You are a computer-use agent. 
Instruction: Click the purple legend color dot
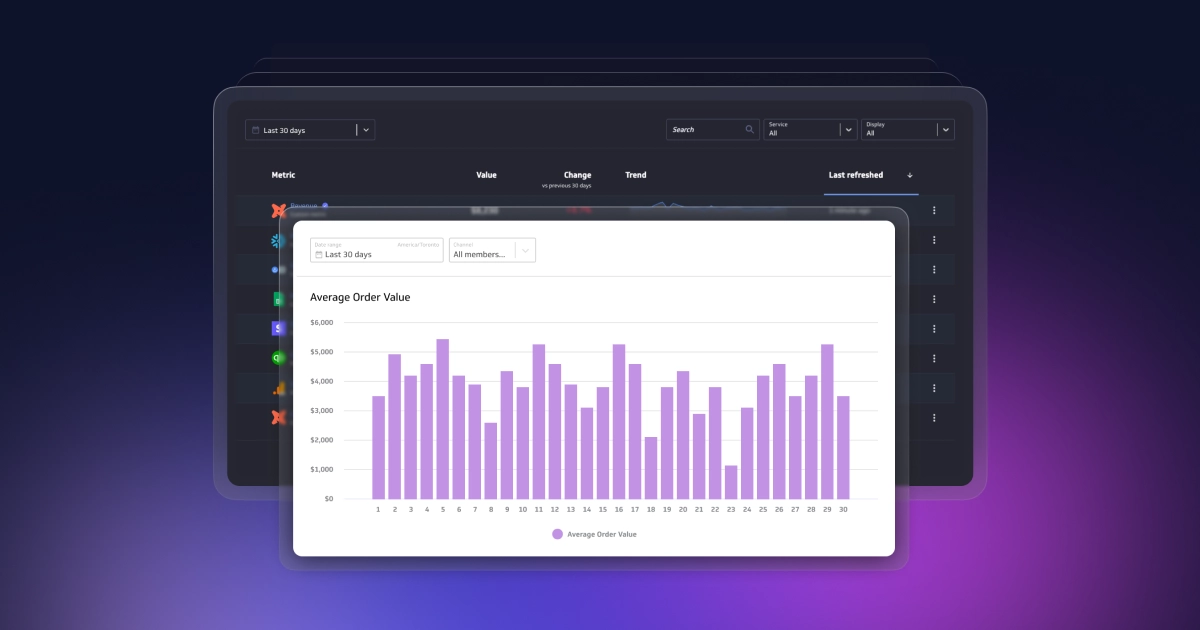(x=556, y=534)
